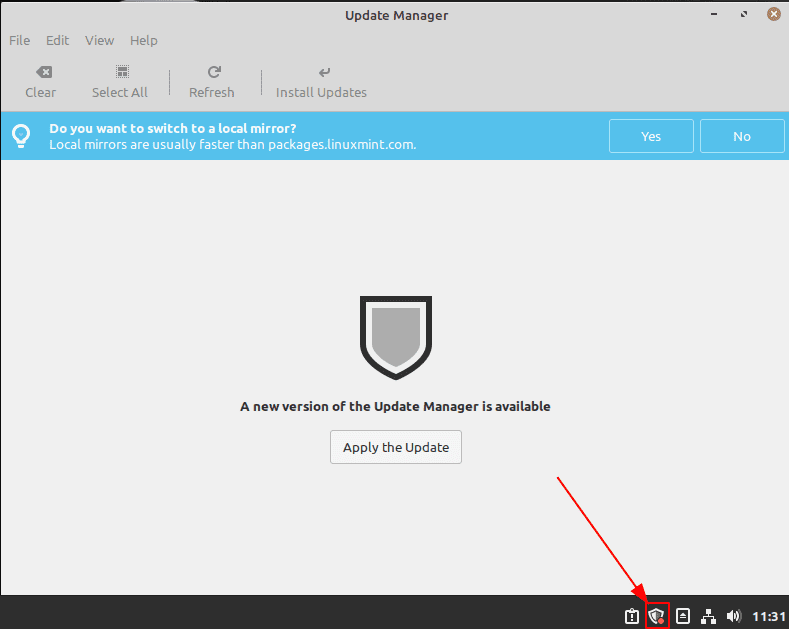The height and width of the screenshot is (629, 789).
Task: Click the lightbulb tip icon in blue banner
Action: tap(21, 136)
